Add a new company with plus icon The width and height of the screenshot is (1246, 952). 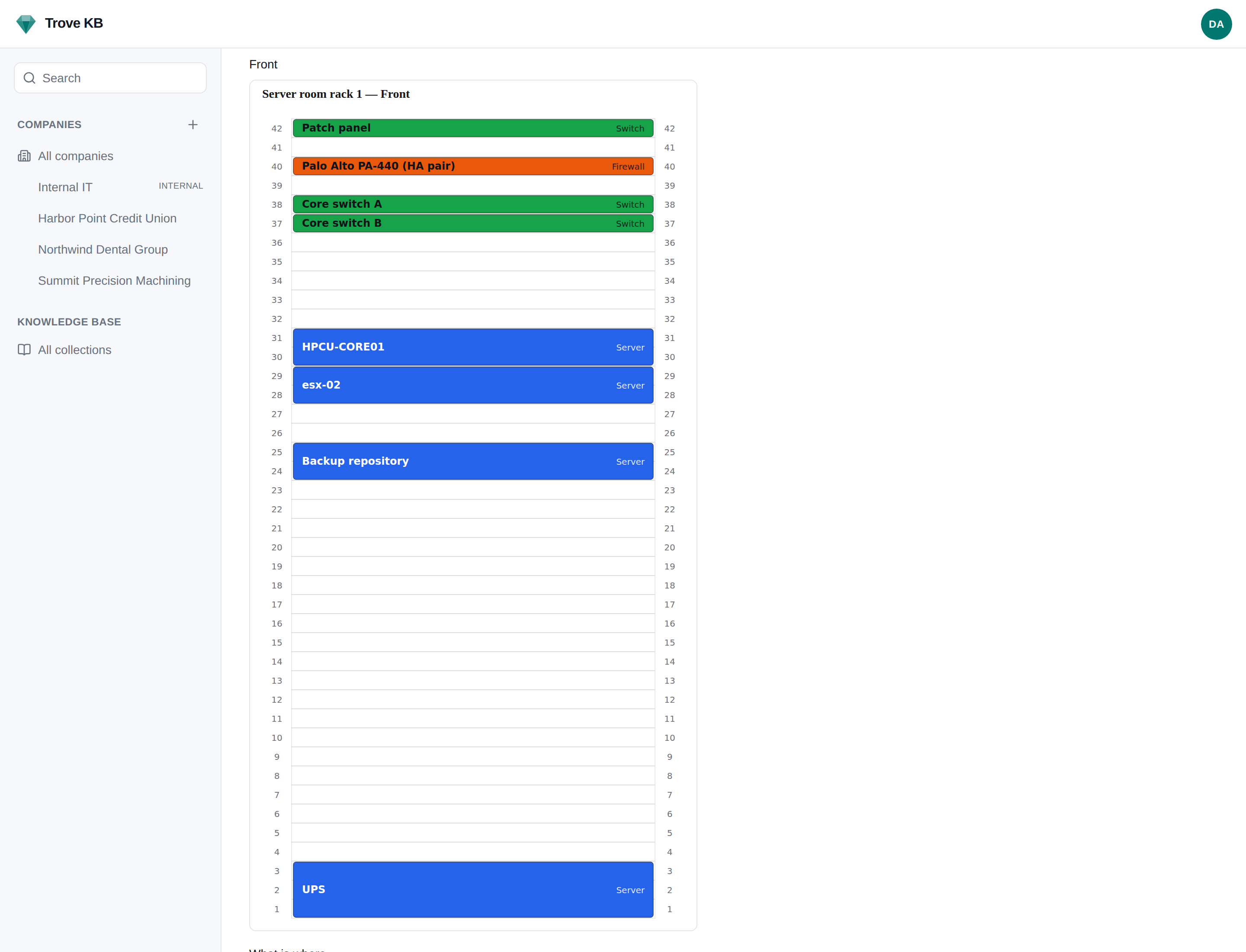[x=193, y=125]
